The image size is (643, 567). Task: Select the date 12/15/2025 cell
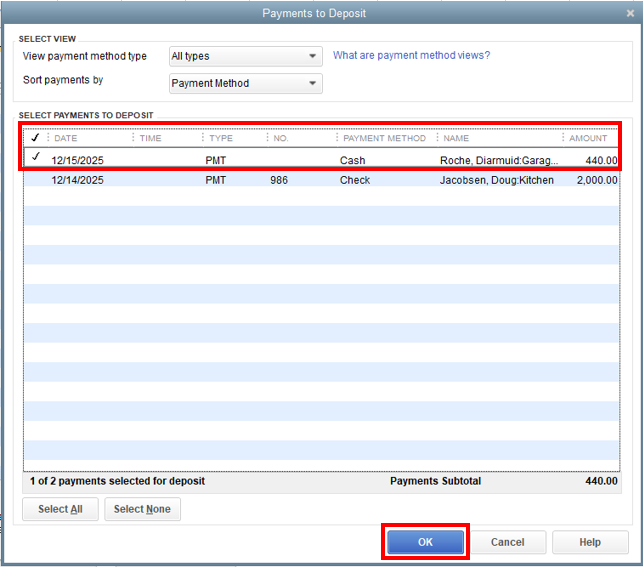coord(78,160)
